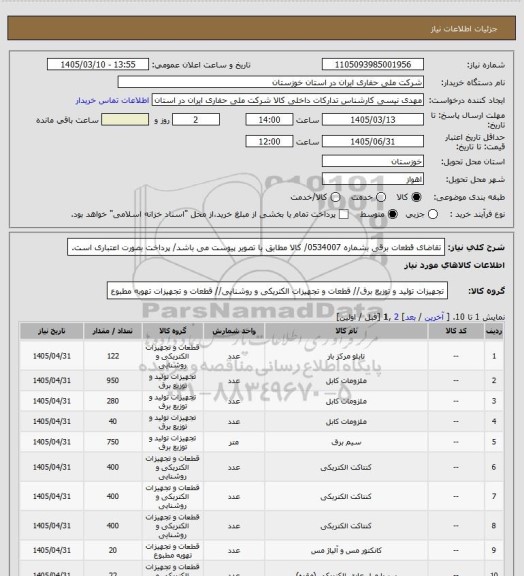
Task: Click the announcement date field 1405/03/10 - 13:55
Action: pyautogui.click(x=98, y=64)
